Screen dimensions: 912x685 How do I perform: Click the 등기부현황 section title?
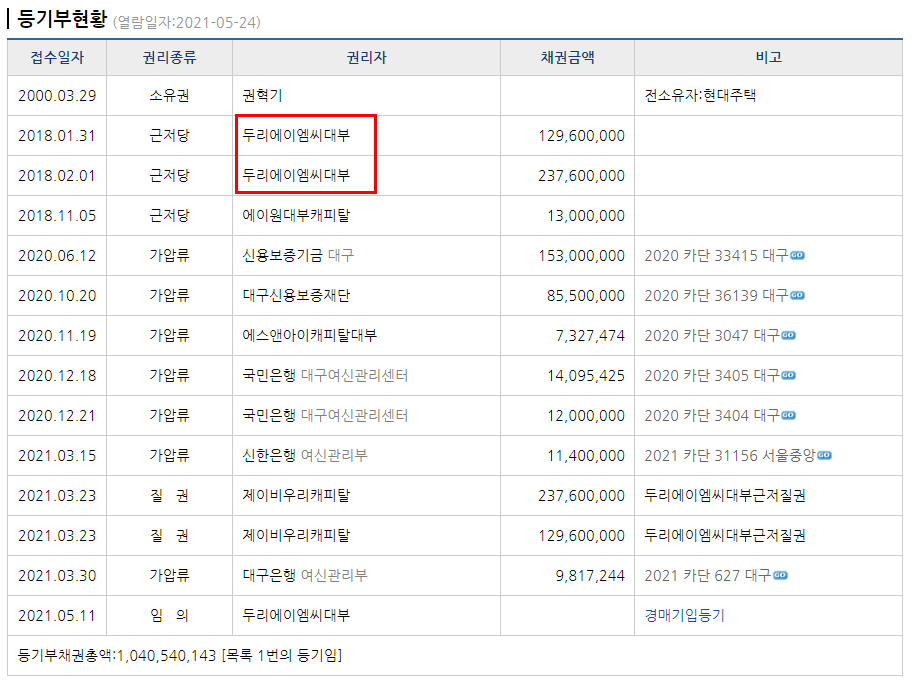click(62, 19)
